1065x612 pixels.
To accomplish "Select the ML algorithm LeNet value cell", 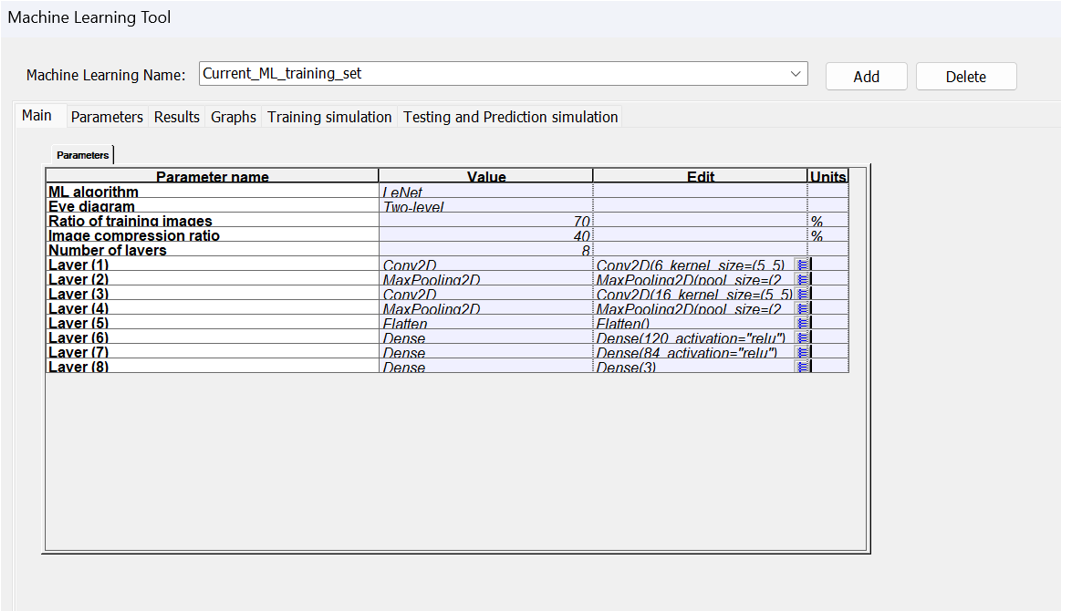I will tap(485, 192).
